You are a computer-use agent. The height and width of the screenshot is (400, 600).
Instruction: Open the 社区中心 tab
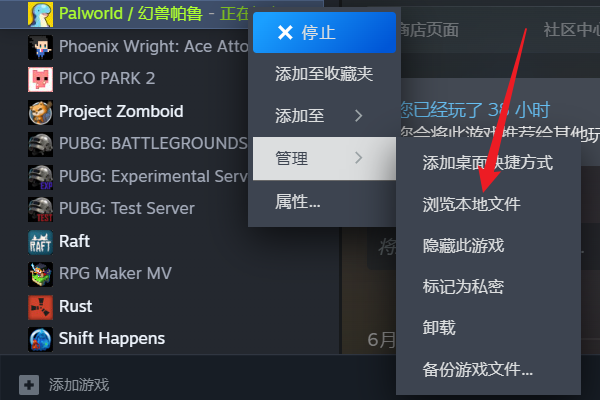click(x=571, y=30)
